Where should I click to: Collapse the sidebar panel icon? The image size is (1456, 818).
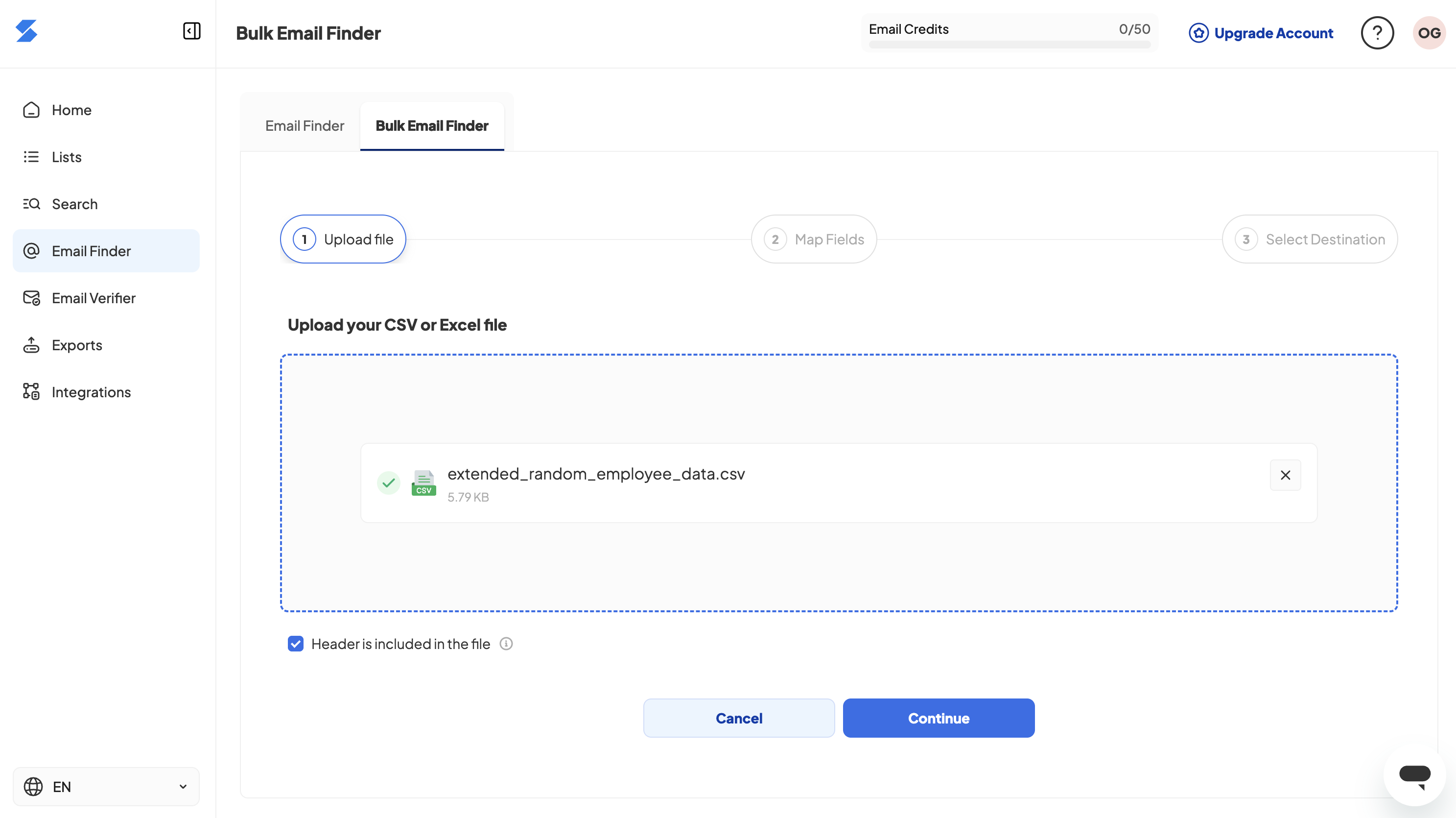(191, 31)
